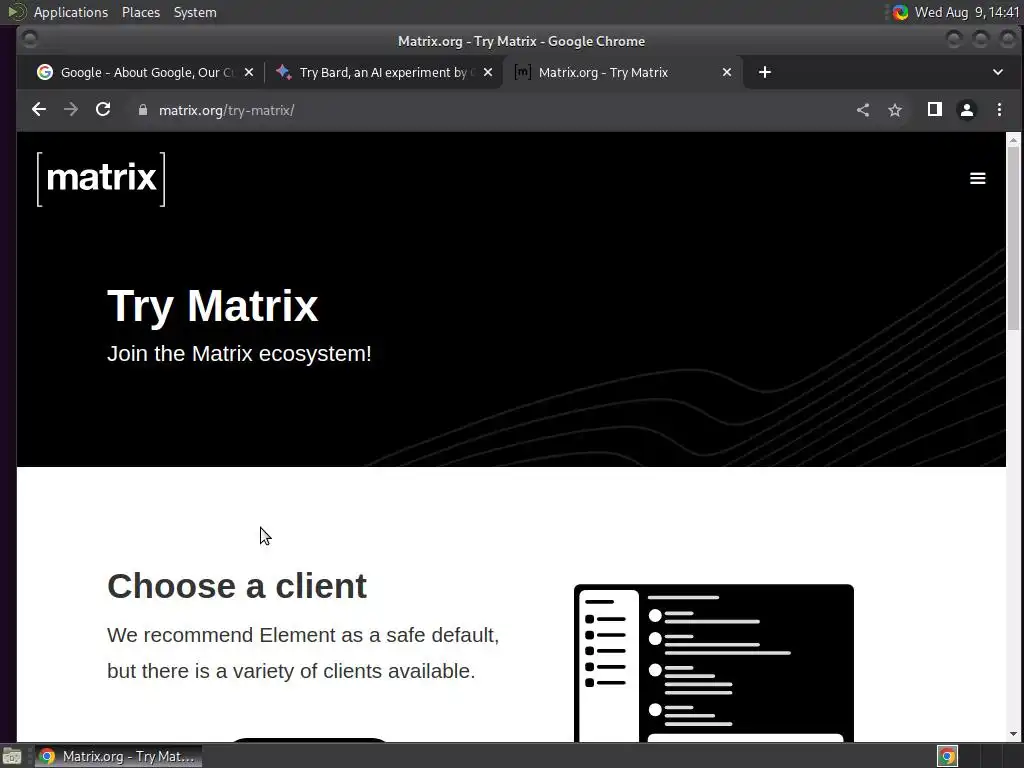Bookmark this tab with the star icon
Image resolution: width=1024 pixels, height=768 pixels.
[x=895, y=110]
